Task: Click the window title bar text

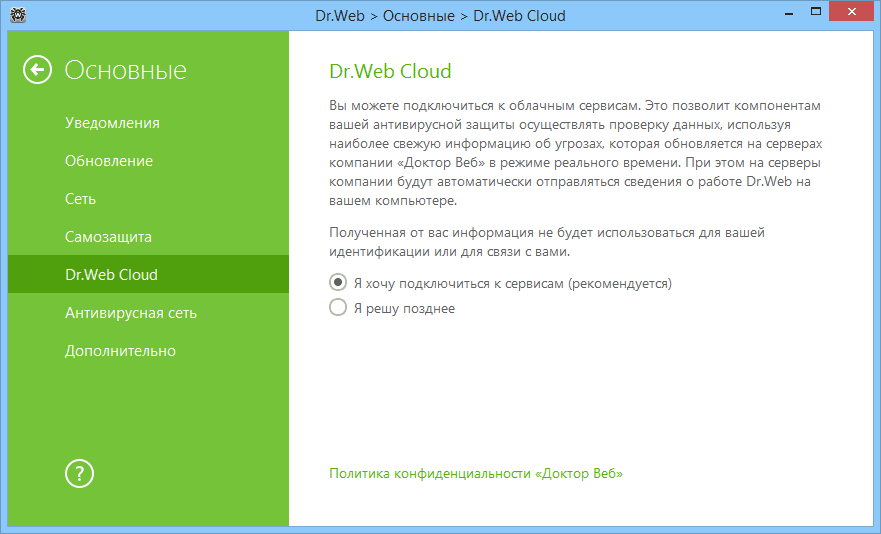Action: (440, 15)
